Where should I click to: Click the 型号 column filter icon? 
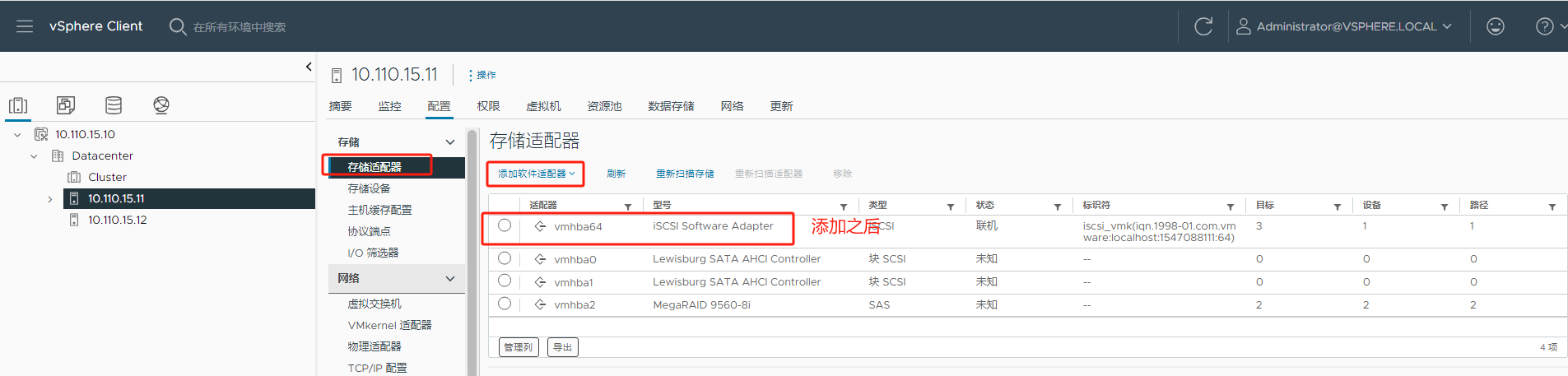click(x=844, y=207)
